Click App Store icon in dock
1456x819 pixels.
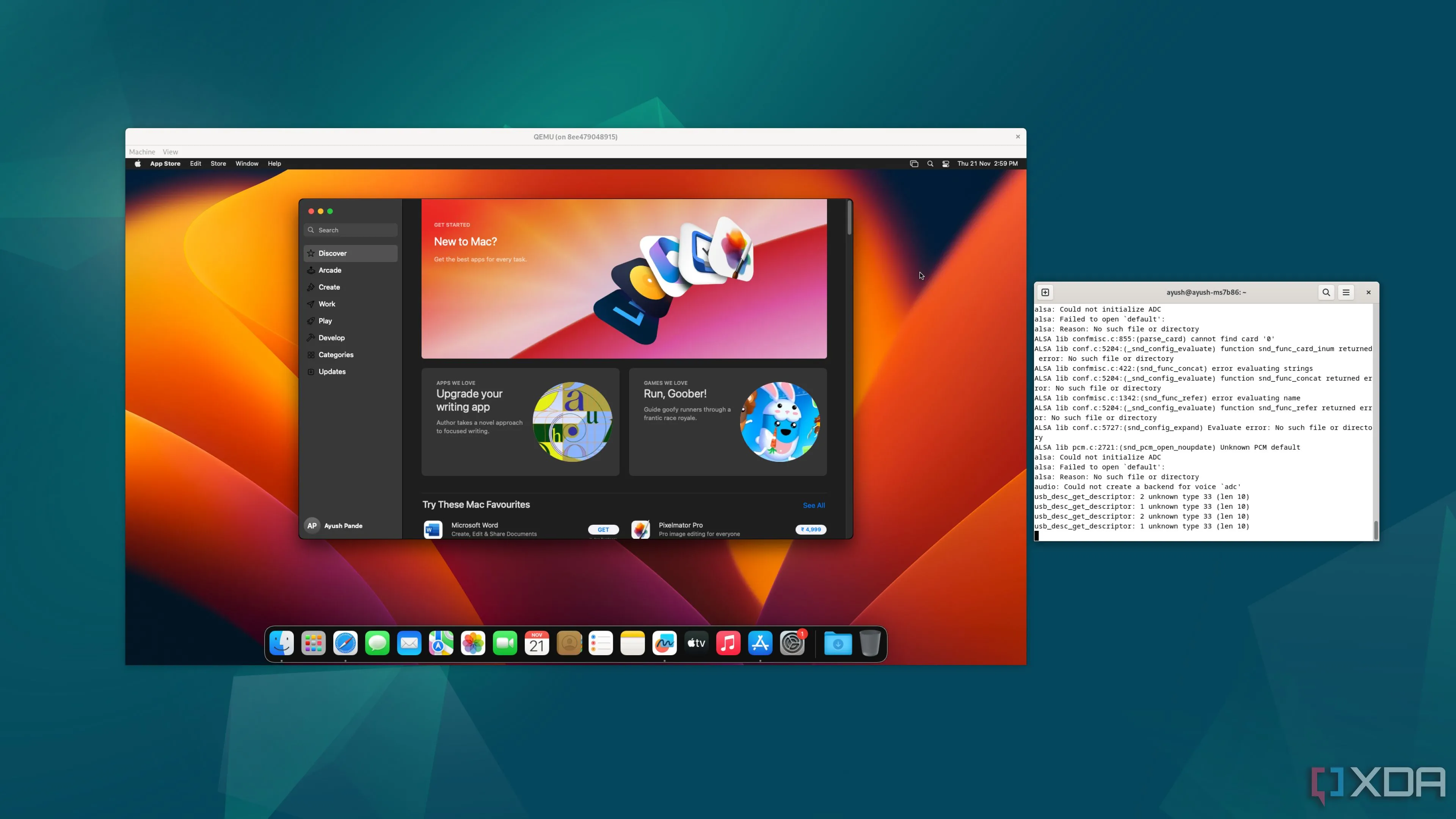coord(760,643)
